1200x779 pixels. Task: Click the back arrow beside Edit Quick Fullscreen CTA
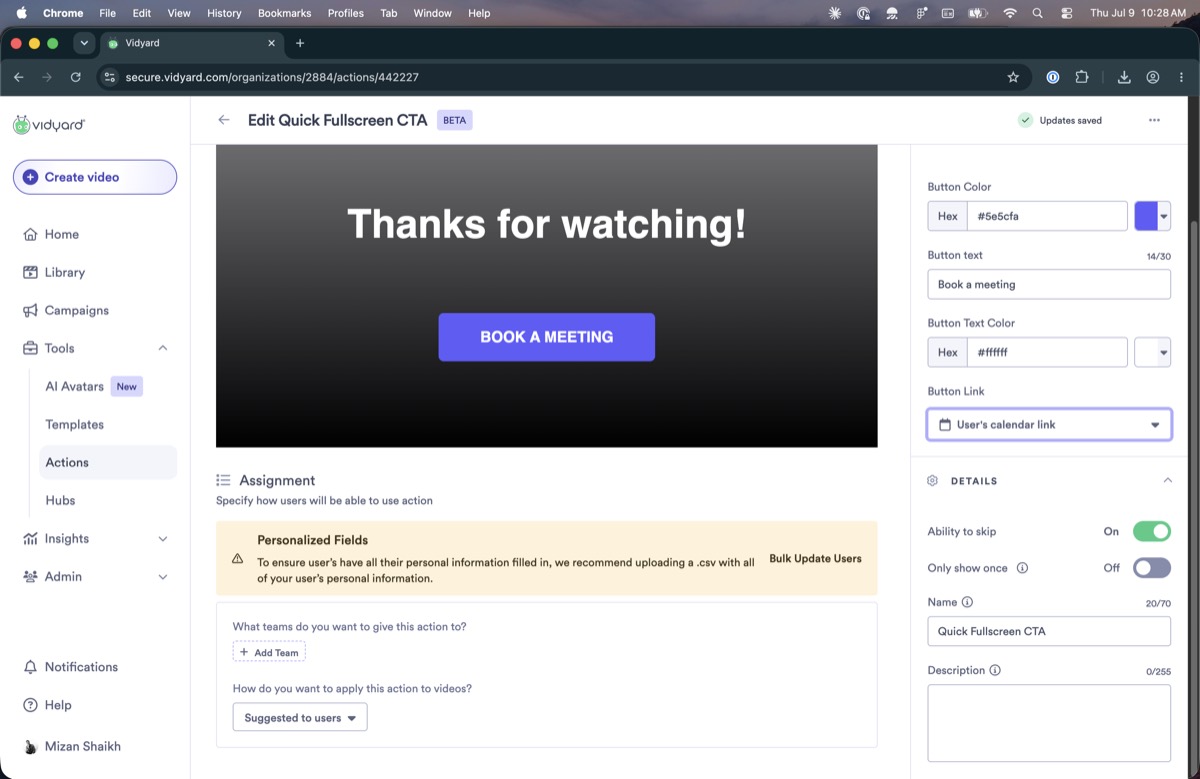[224, 120]
